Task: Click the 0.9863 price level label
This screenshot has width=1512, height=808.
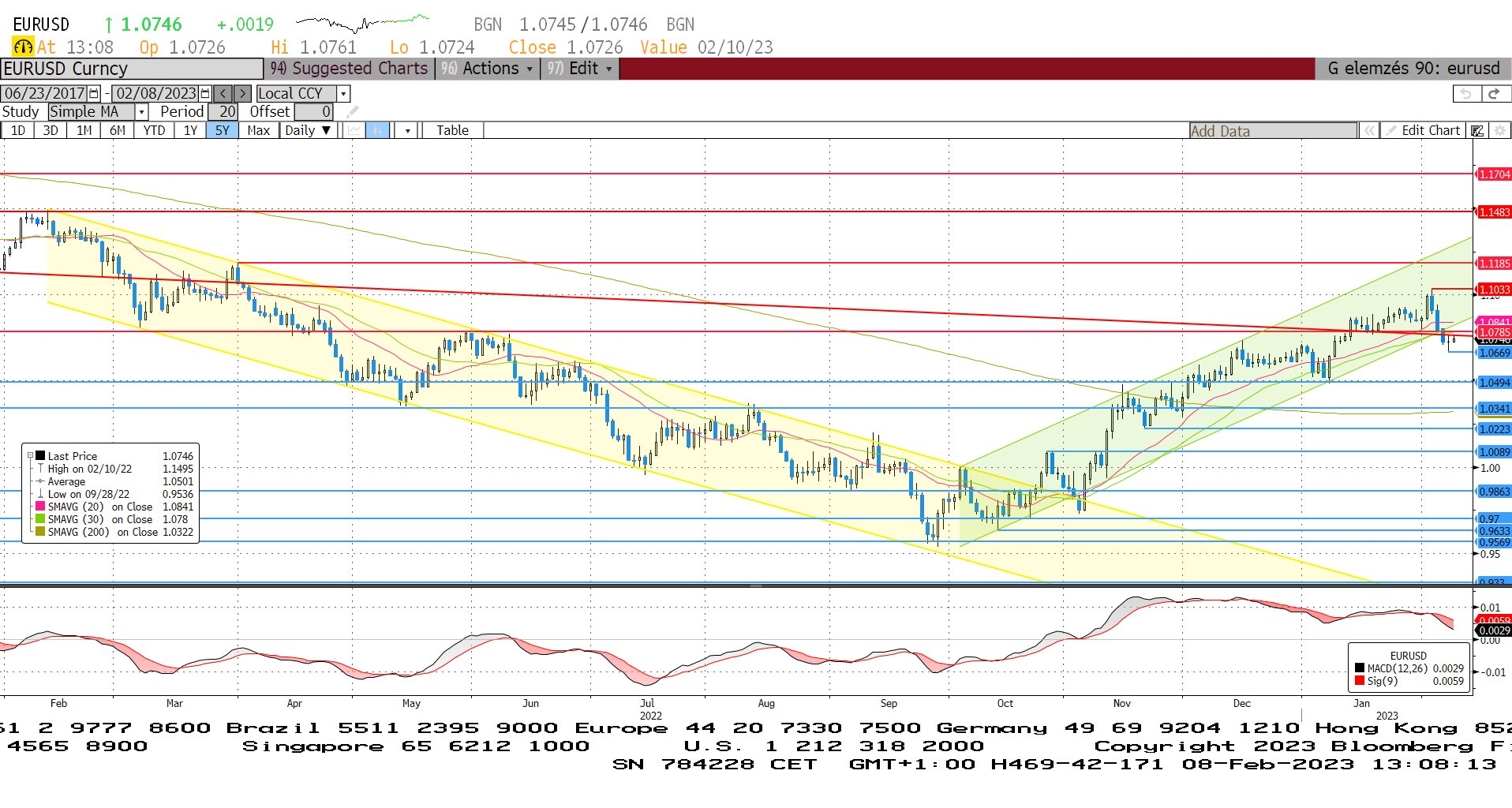Action: (1494, 492)
